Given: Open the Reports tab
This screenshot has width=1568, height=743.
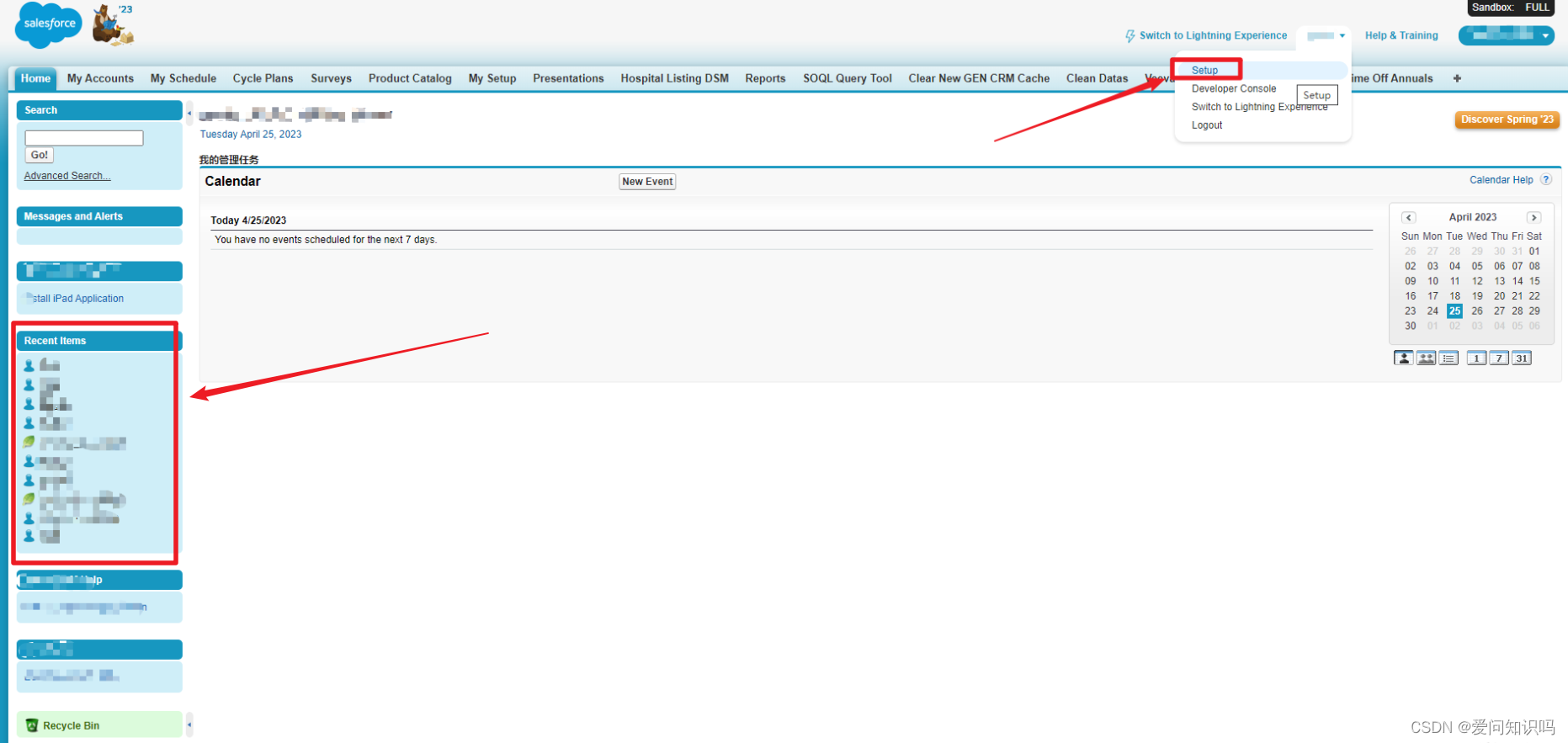Looking at the screenshot, I should tap(765, 78).
